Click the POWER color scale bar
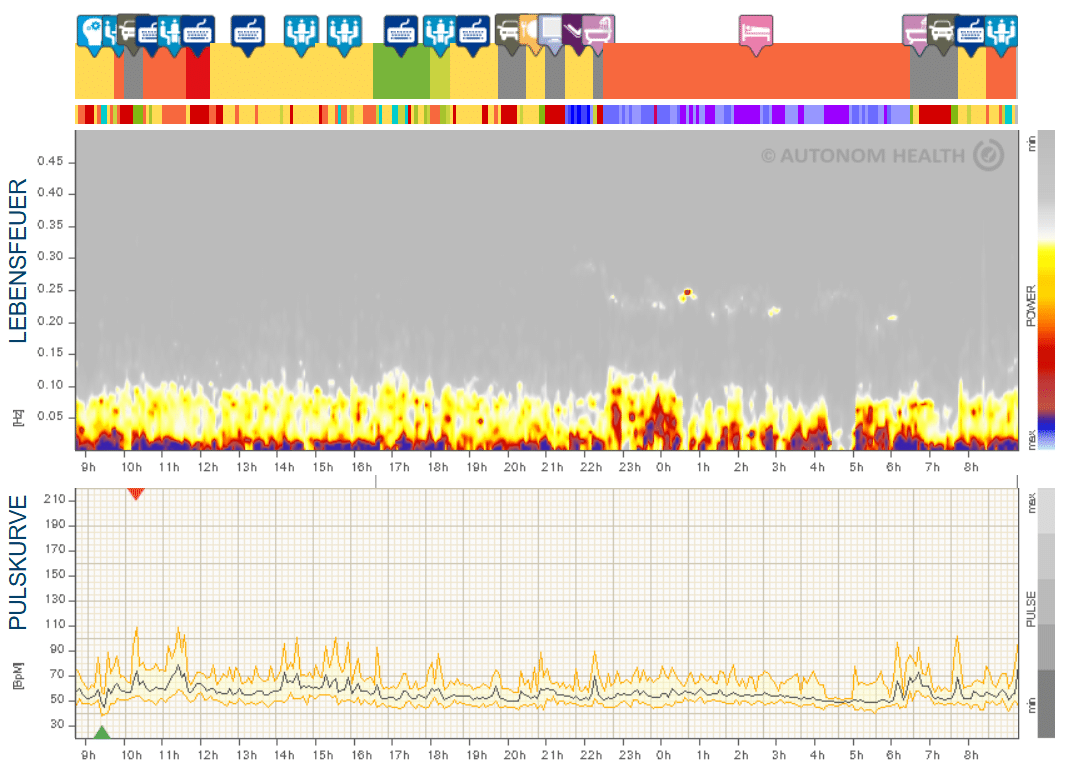The width and height of the screenshot is (1072, 767). (x=1046, y=290)
